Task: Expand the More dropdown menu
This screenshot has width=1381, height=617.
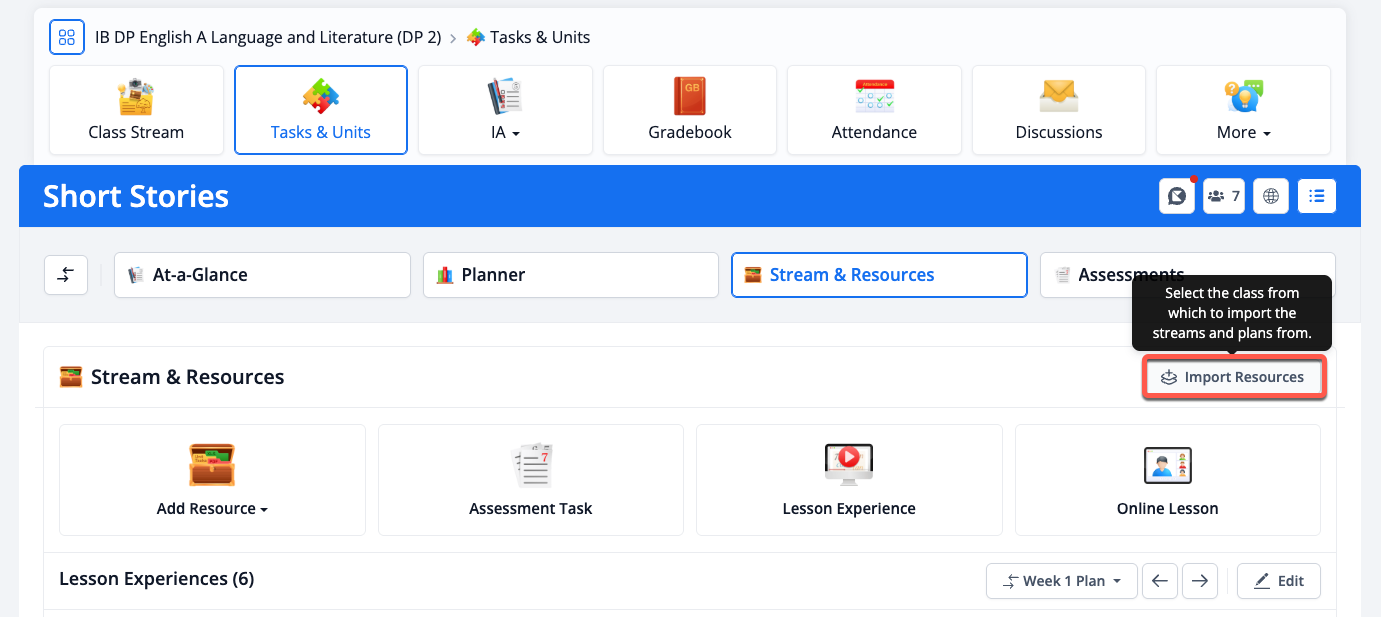Action: pos(1243,110)
